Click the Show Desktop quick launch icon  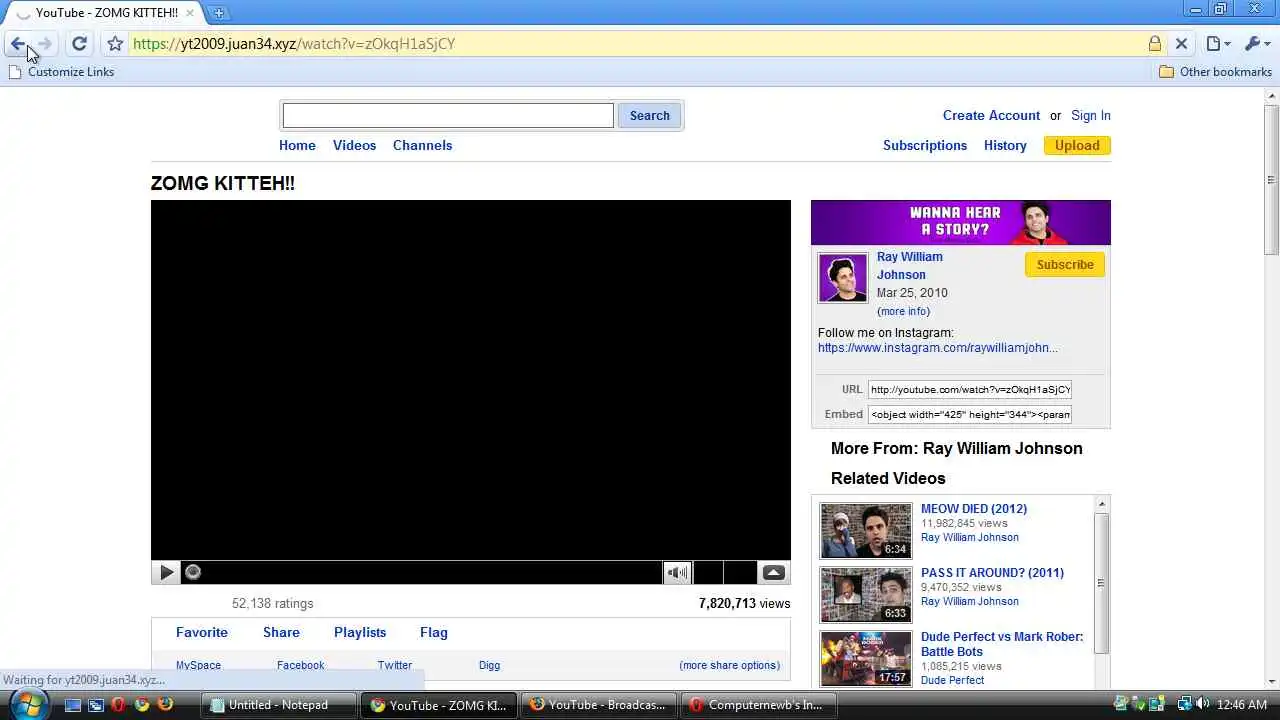click(73, 705)
